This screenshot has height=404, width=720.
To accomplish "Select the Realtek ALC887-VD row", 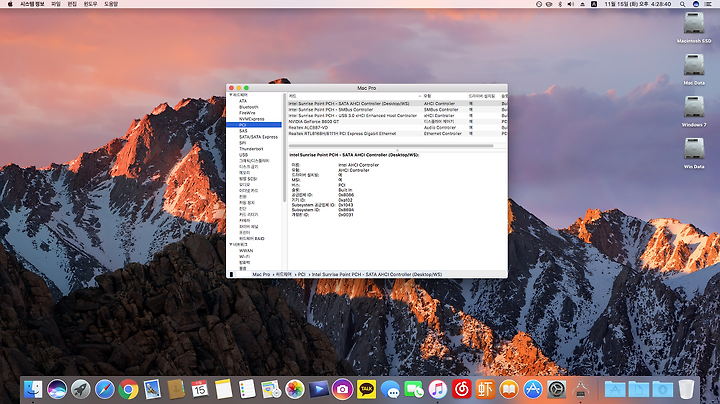I will [397, 128].
